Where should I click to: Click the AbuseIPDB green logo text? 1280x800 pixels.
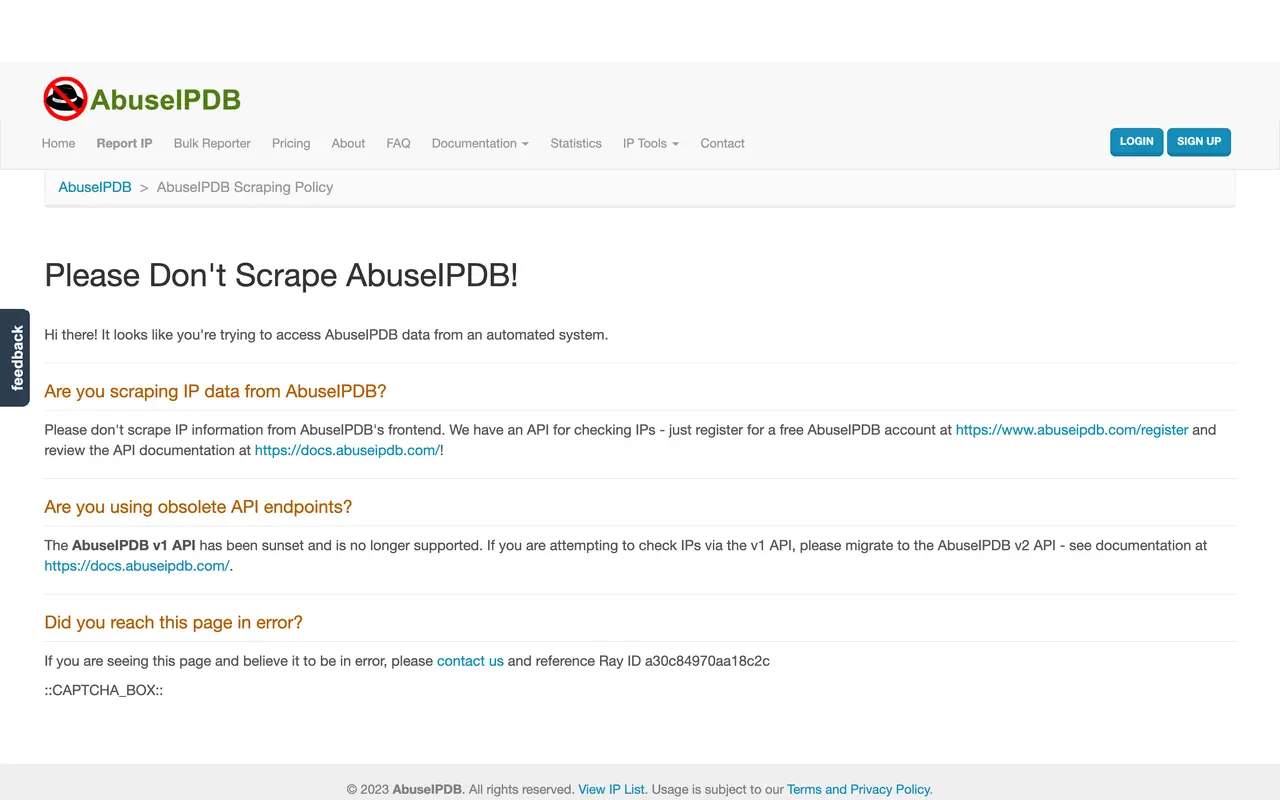coord(166,100)
